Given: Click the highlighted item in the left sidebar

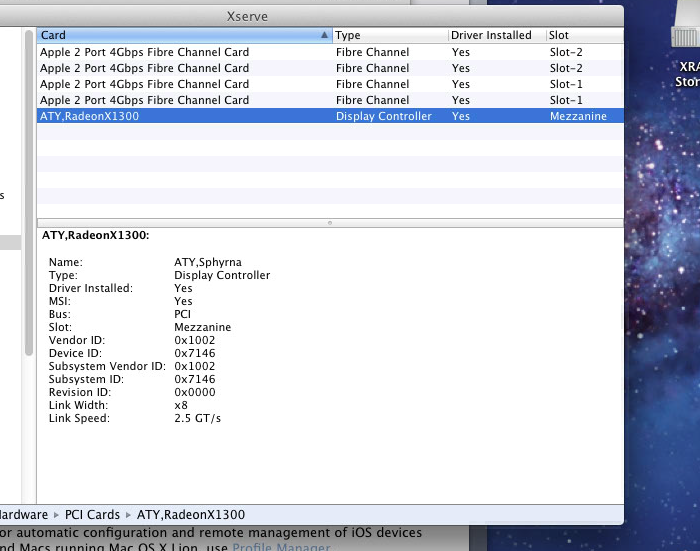Looking at the screenshot, I should click(x=10, y=242).
